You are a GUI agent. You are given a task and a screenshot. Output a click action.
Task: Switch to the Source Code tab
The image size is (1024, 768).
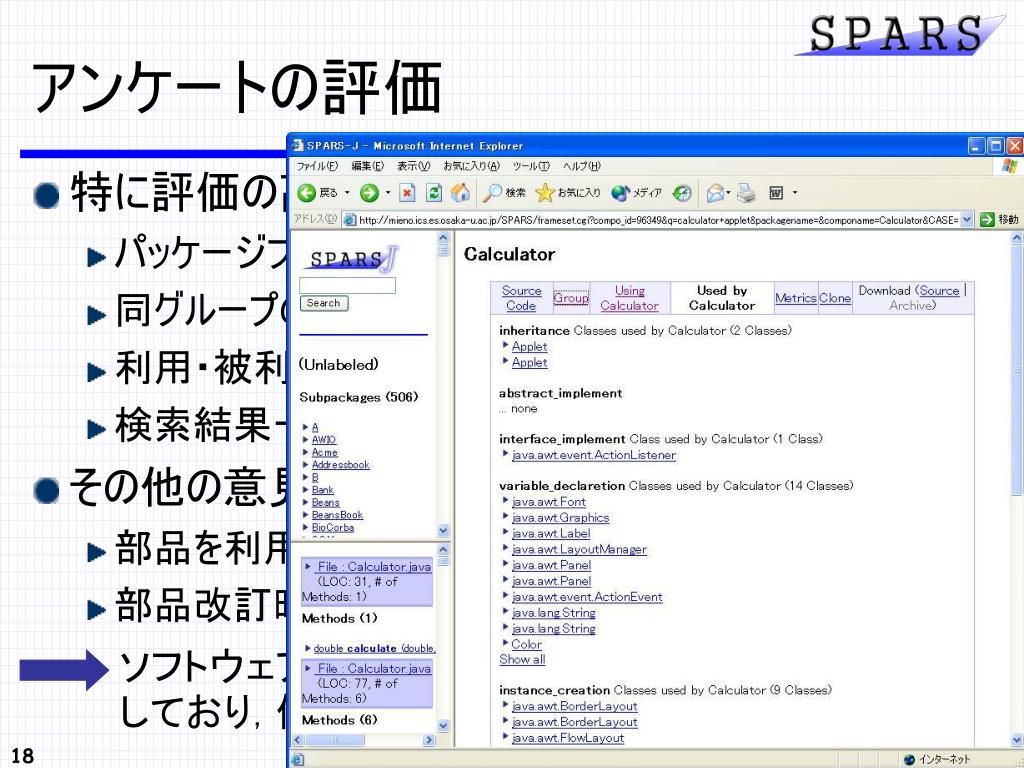tap(521, 298)
